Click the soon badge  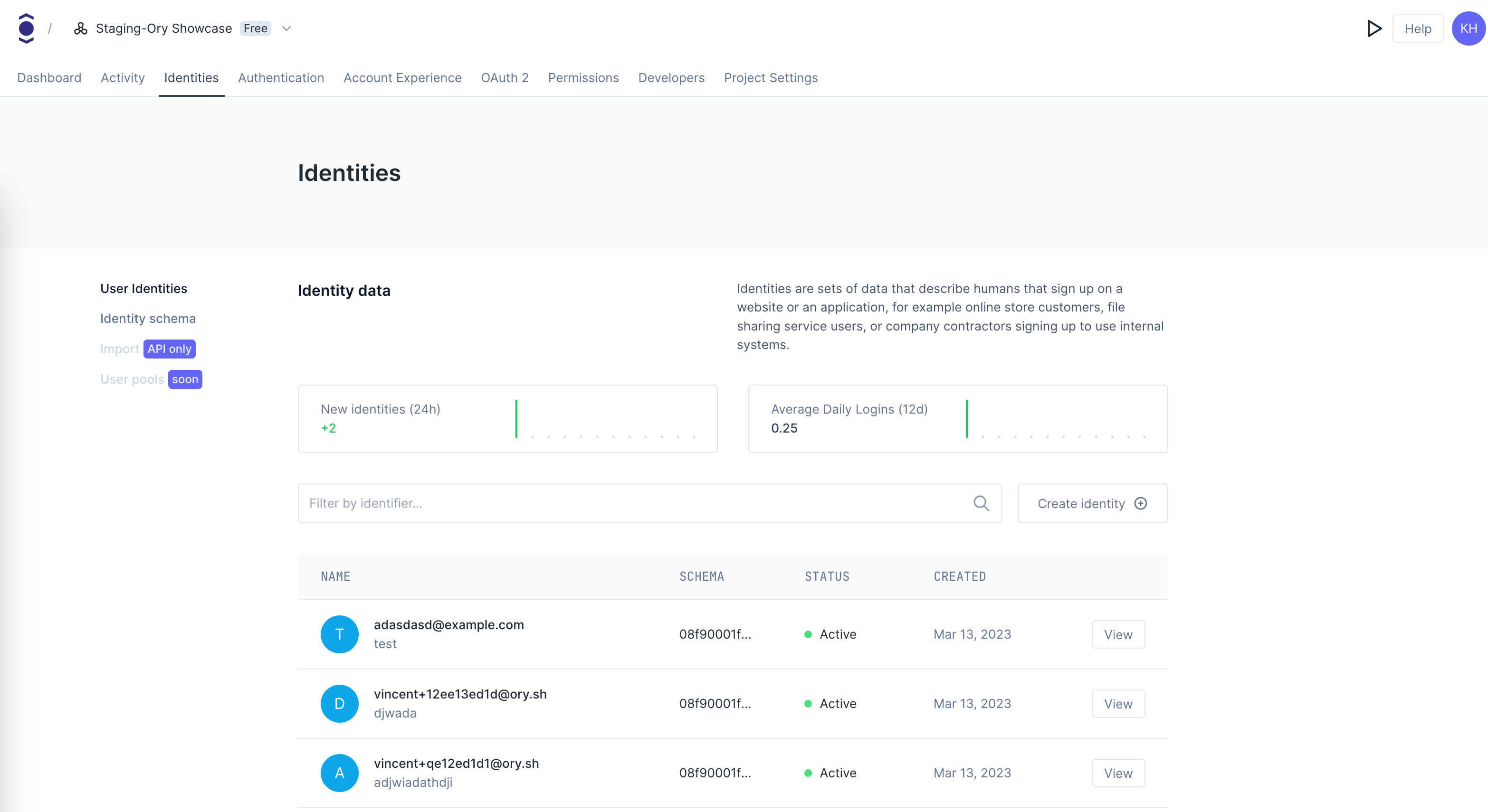[x=185, y=379]
